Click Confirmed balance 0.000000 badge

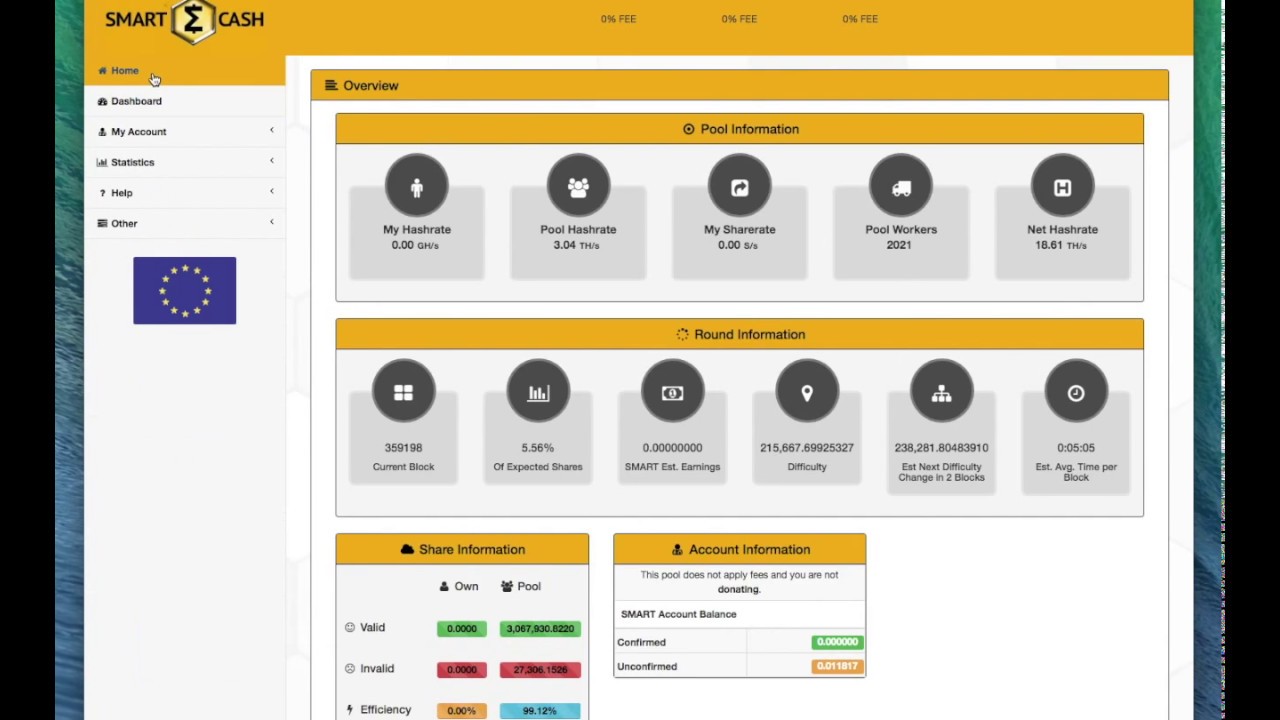click(837, 642)
